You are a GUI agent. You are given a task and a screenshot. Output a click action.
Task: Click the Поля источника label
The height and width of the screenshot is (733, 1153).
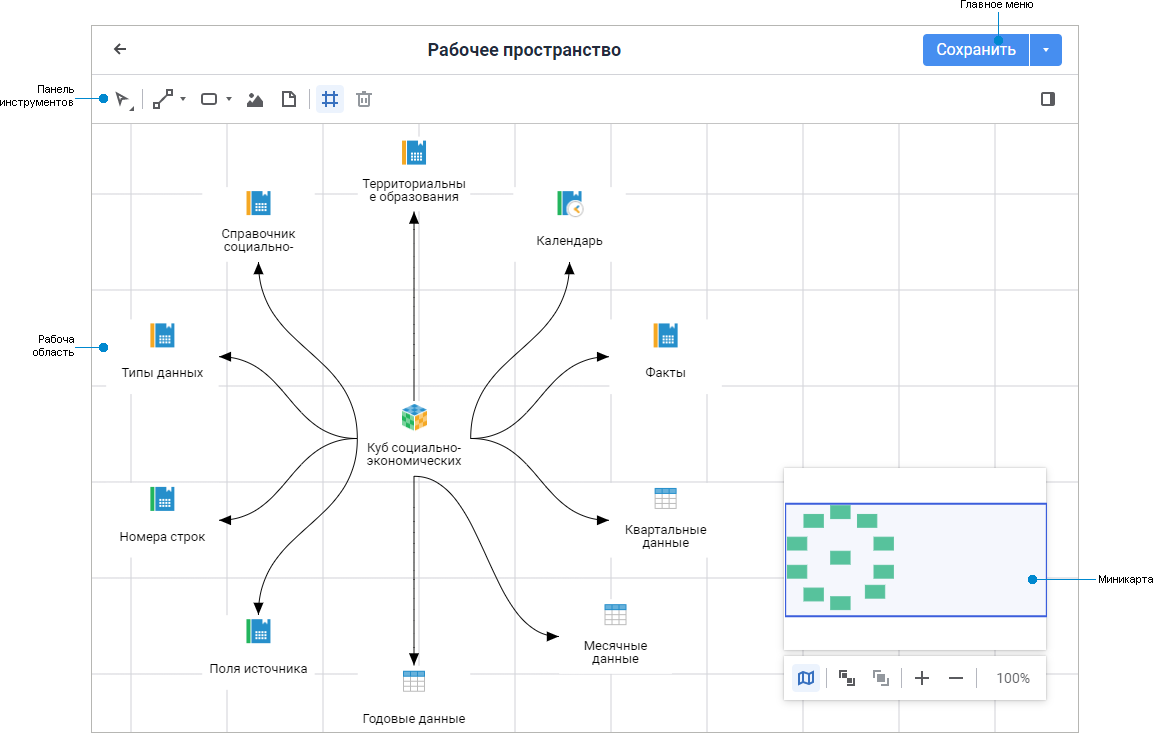point(258,668)
